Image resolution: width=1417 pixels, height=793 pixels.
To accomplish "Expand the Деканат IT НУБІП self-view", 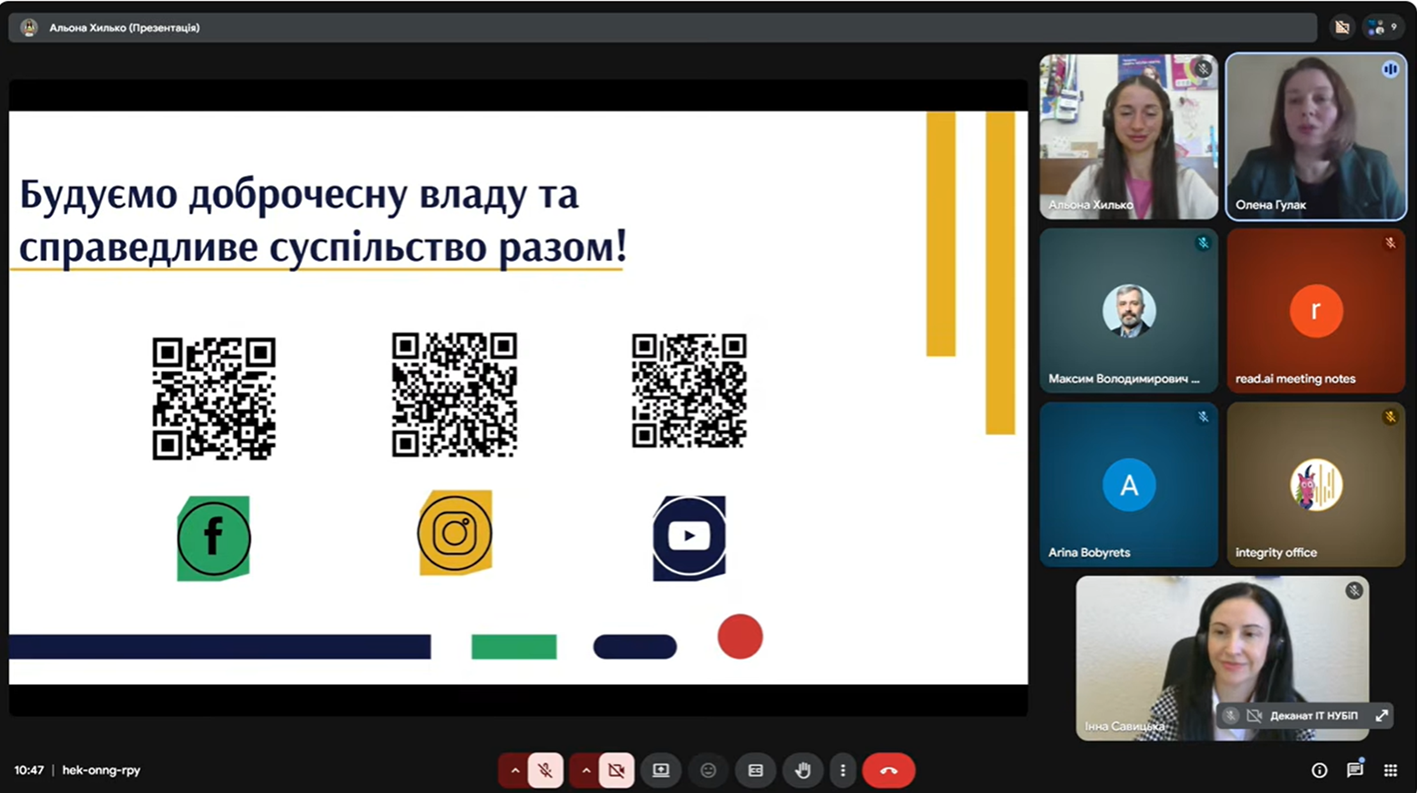I will 1381,716.
